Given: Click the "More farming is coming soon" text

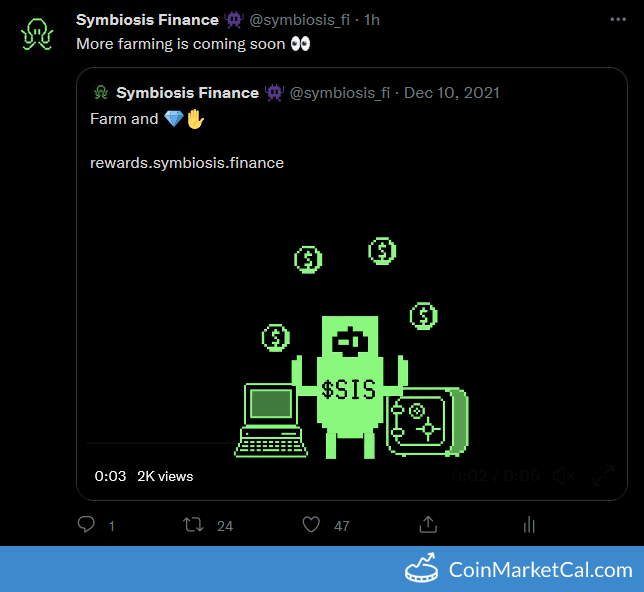Looking at the screenshot, I should point(180,44).
